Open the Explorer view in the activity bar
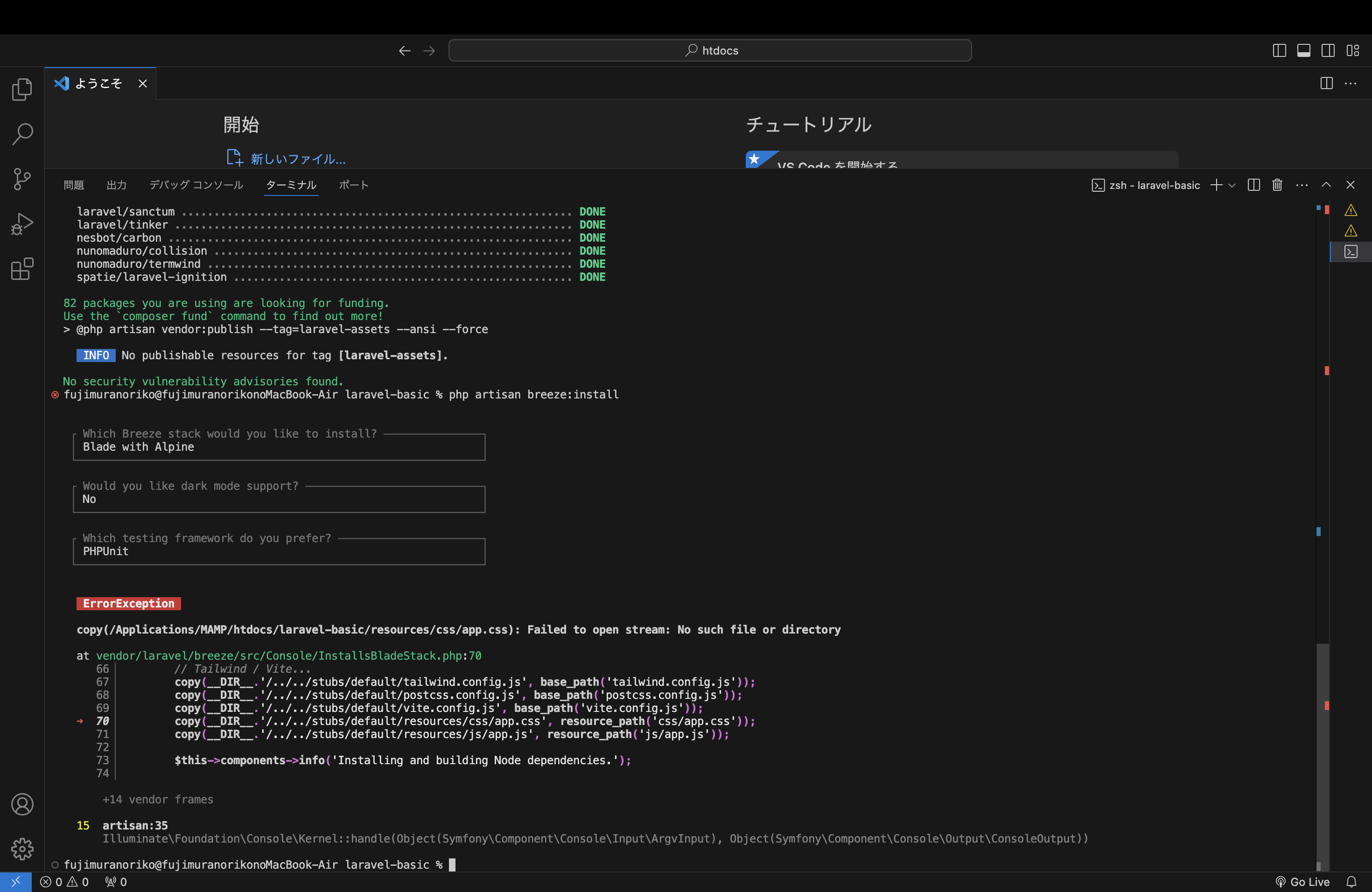 pos(22,89)
